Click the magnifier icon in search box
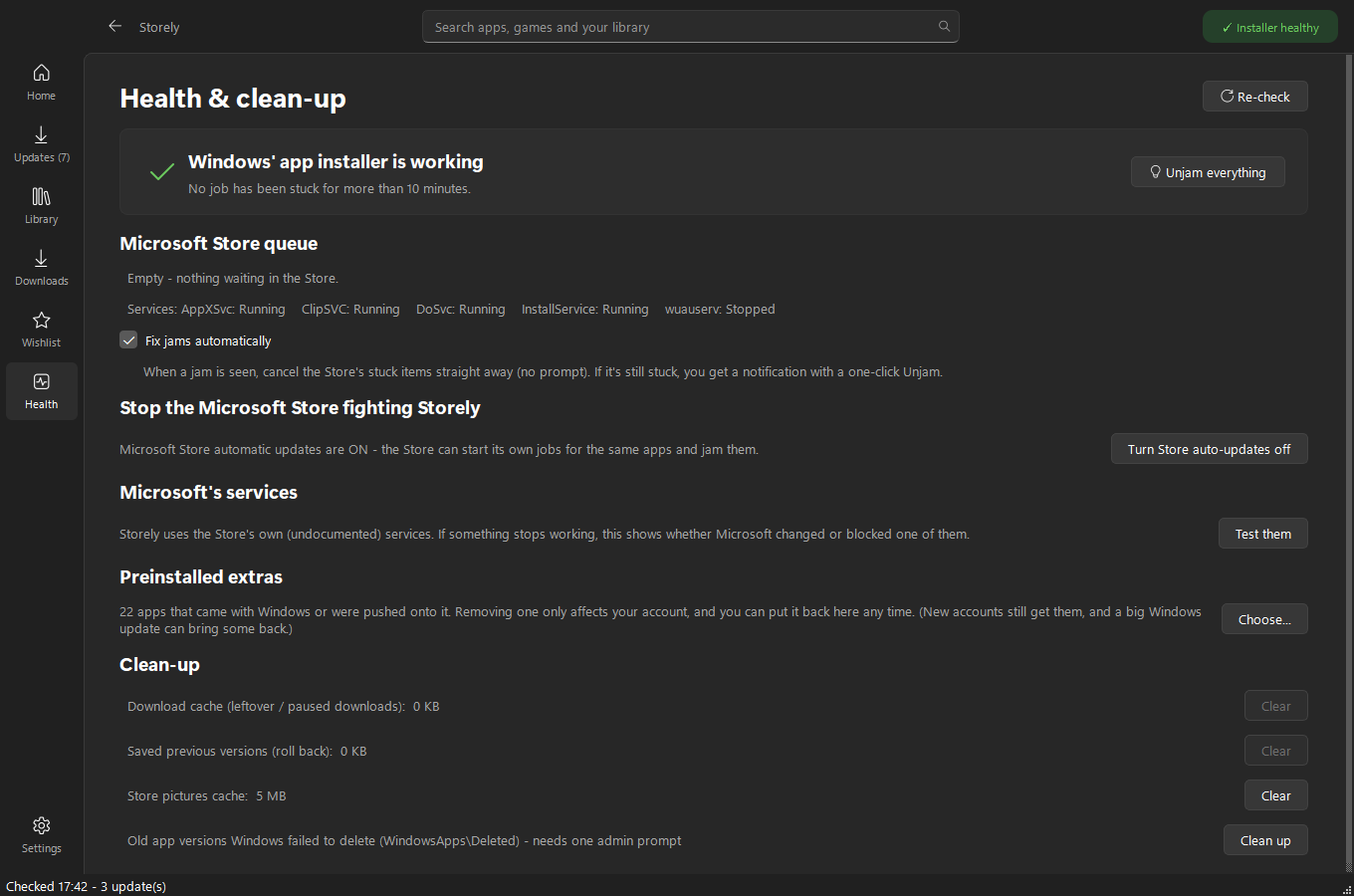The width and height of the screenshot is (1354, 896). click(x=944, y=27)
